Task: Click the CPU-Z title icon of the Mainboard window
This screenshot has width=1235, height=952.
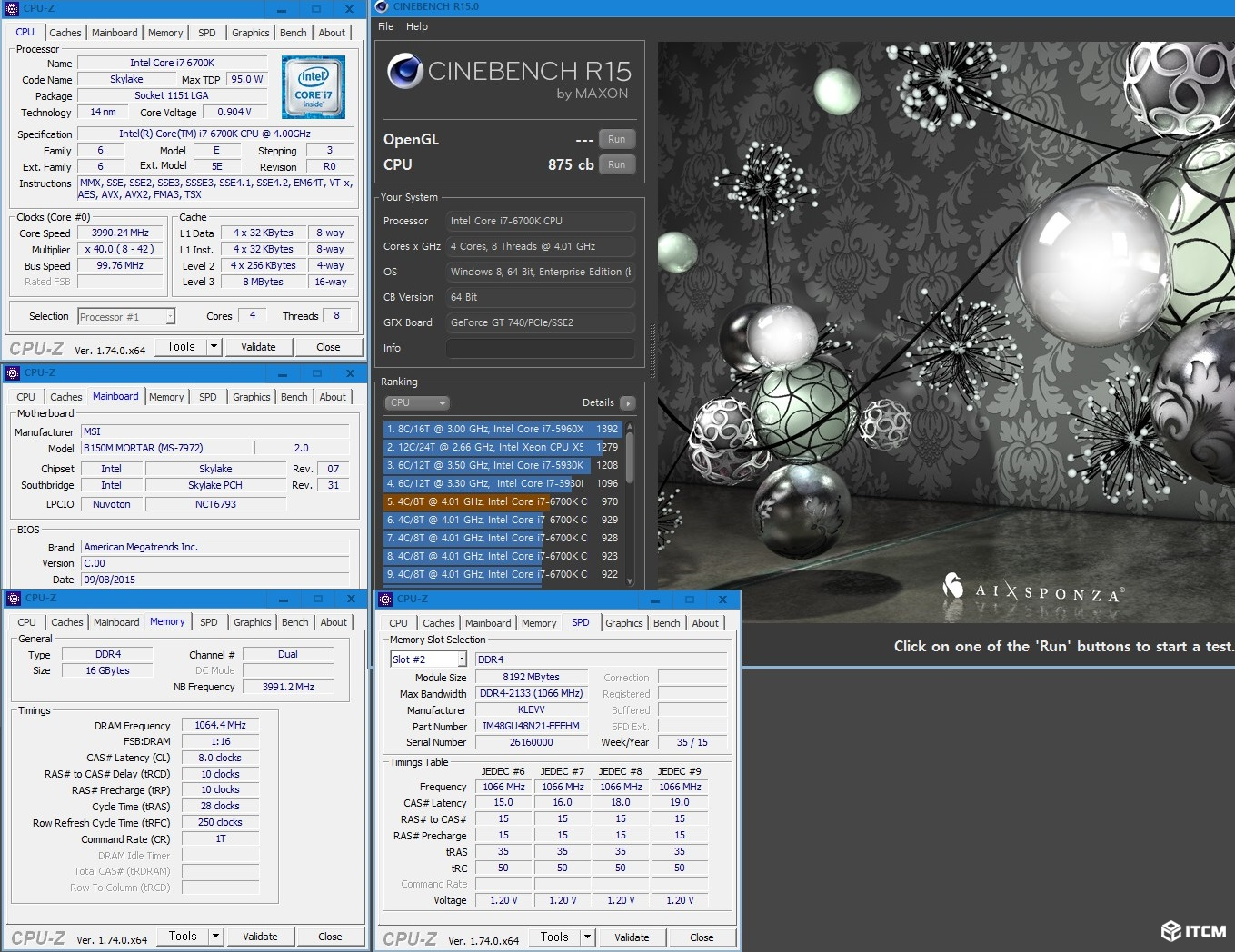Action: pyautogui.click(x=13, y=372)
